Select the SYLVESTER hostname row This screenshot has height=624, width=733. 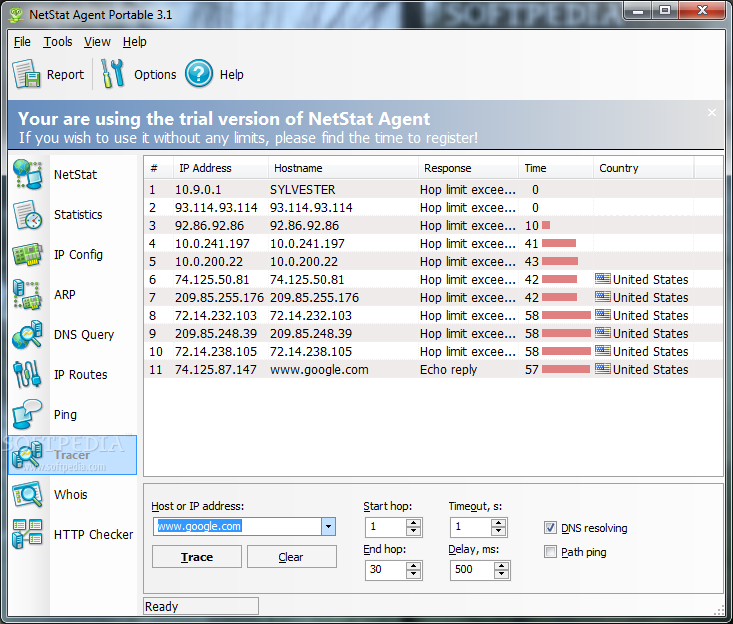pos(433,189)
